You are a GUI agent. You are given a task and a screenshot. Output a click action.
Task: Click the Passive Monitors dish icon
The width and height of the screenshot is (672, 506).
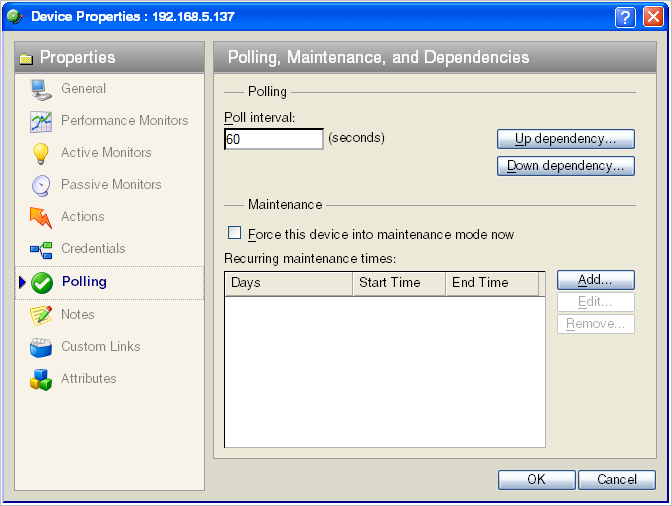pyautogui.click(x=41, y=186)
